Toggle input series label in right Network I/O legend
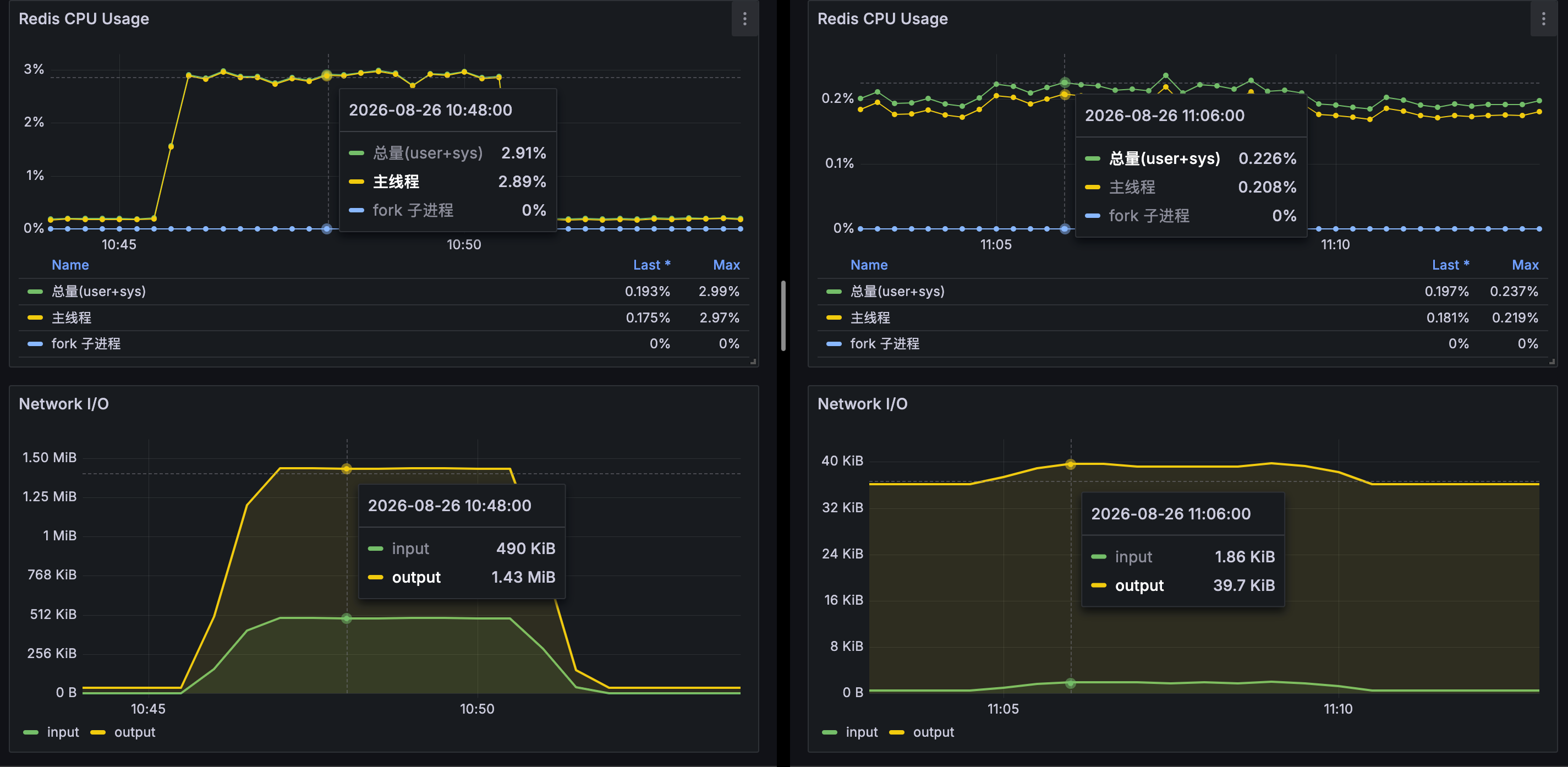This screenshot has height=767, width=1568. coord(862,732)
